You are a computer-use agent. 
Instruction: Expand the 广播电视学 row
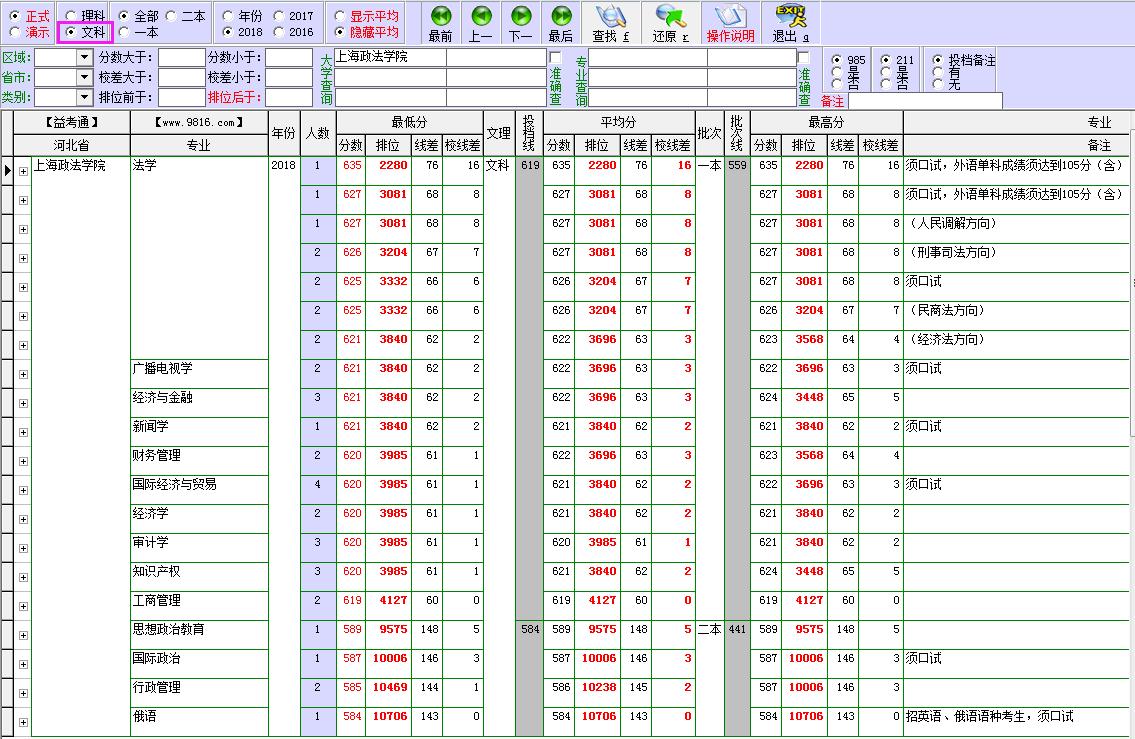23,374
